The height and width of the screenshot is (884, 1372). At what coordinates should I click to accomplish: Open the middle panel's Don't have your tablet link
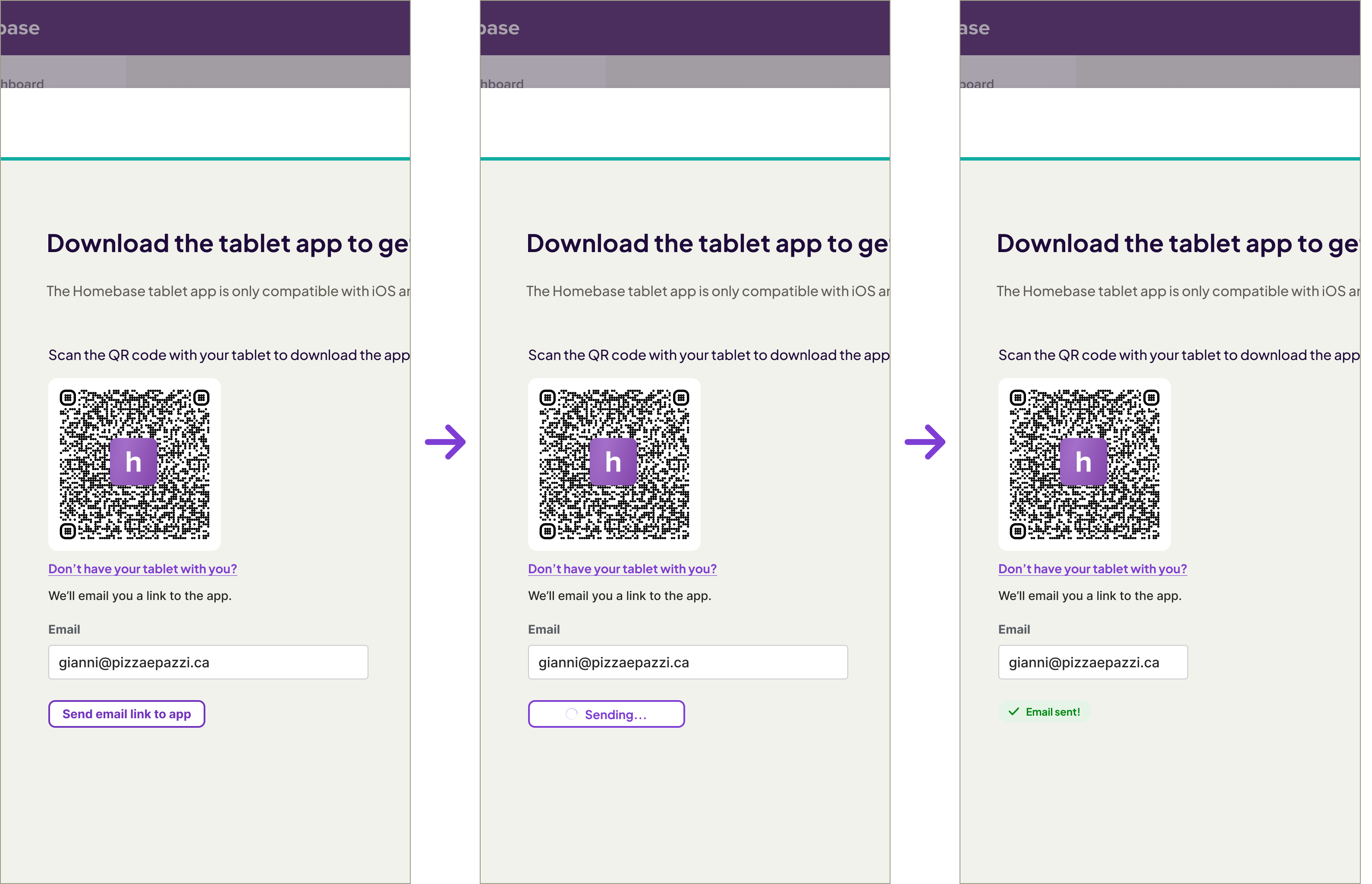click(x=622, y=569)
